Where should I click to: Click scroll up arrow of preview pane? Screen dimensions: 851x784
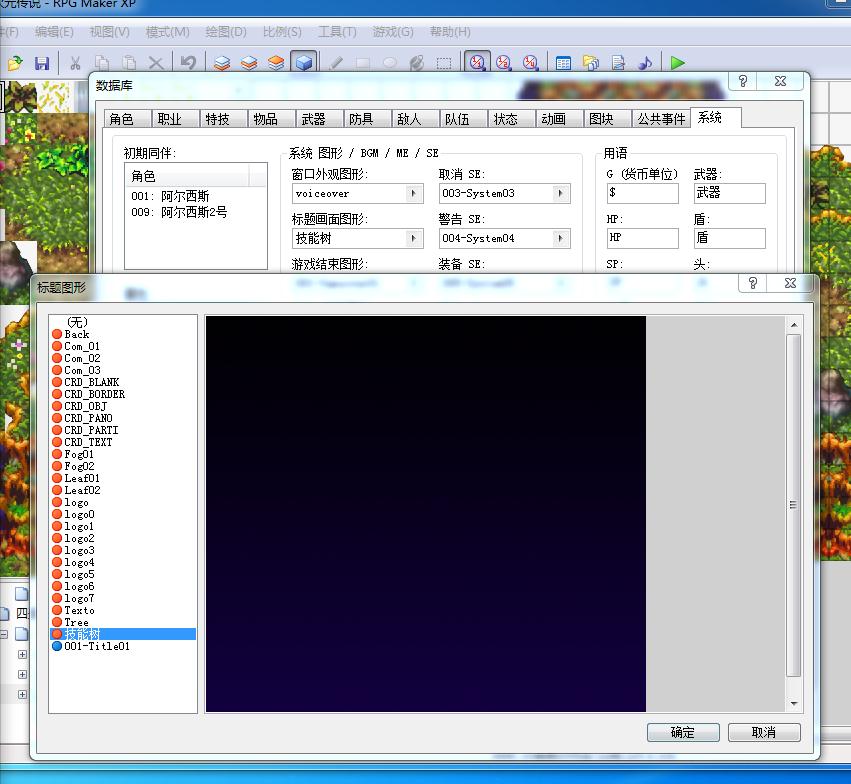tap(794, 325)
